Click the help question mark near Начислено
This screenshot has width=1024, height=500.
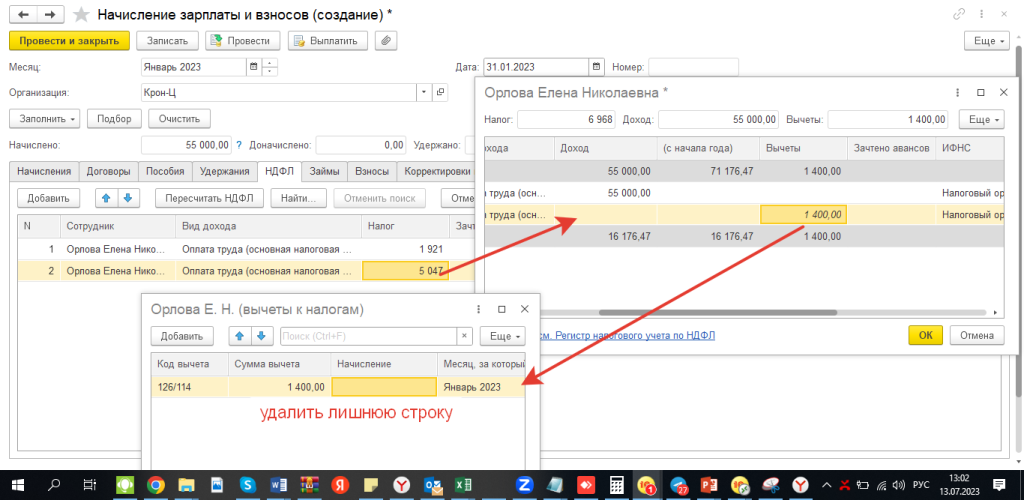coord(240,144)
